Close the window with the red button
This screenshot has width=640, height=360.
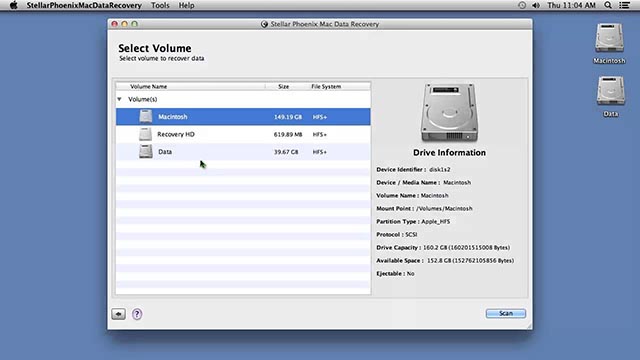point(115,24)
